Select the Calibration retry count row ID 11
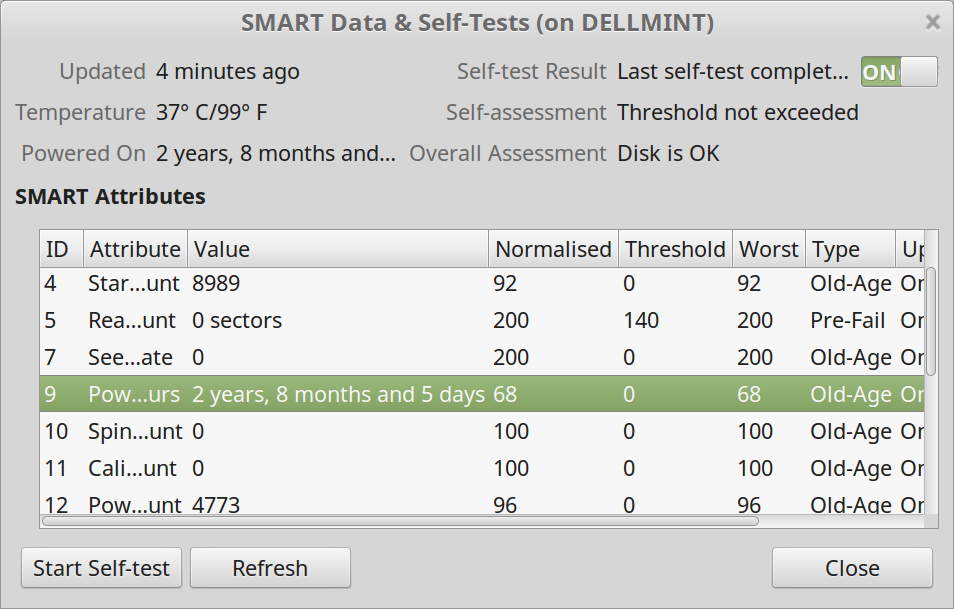 point(300,469)
